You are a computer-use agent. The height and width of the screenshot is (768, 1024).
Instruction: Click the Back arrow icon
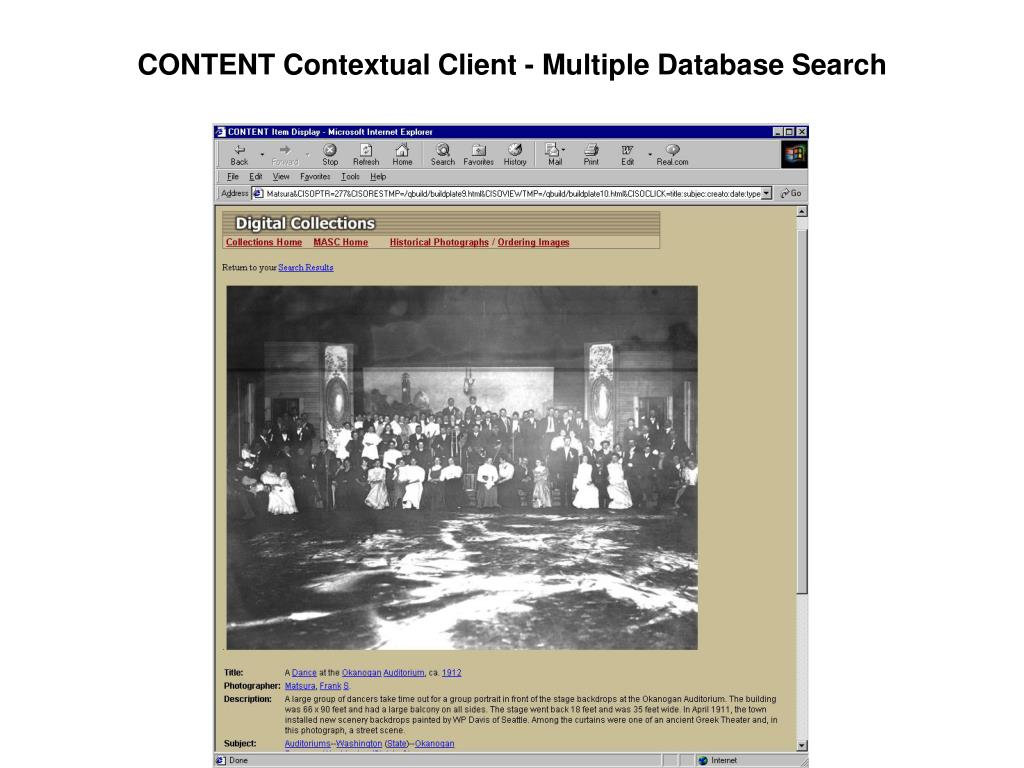pyautogui.click(x=240, y=150)
